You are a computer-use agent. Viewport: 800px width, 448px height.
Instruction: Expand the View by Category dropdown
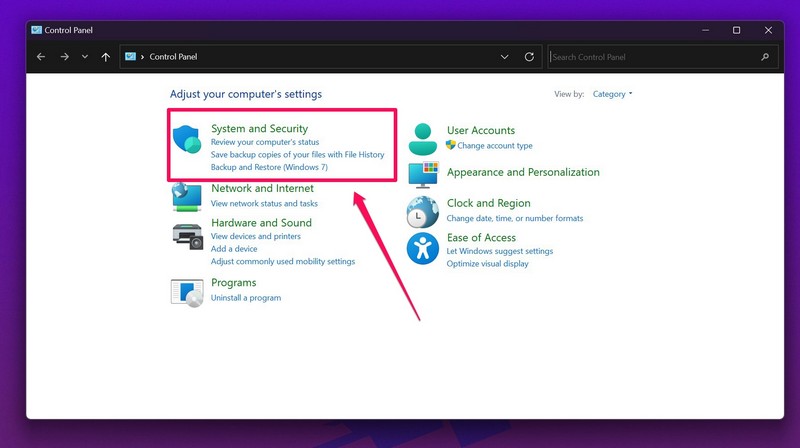click(612, 94)
